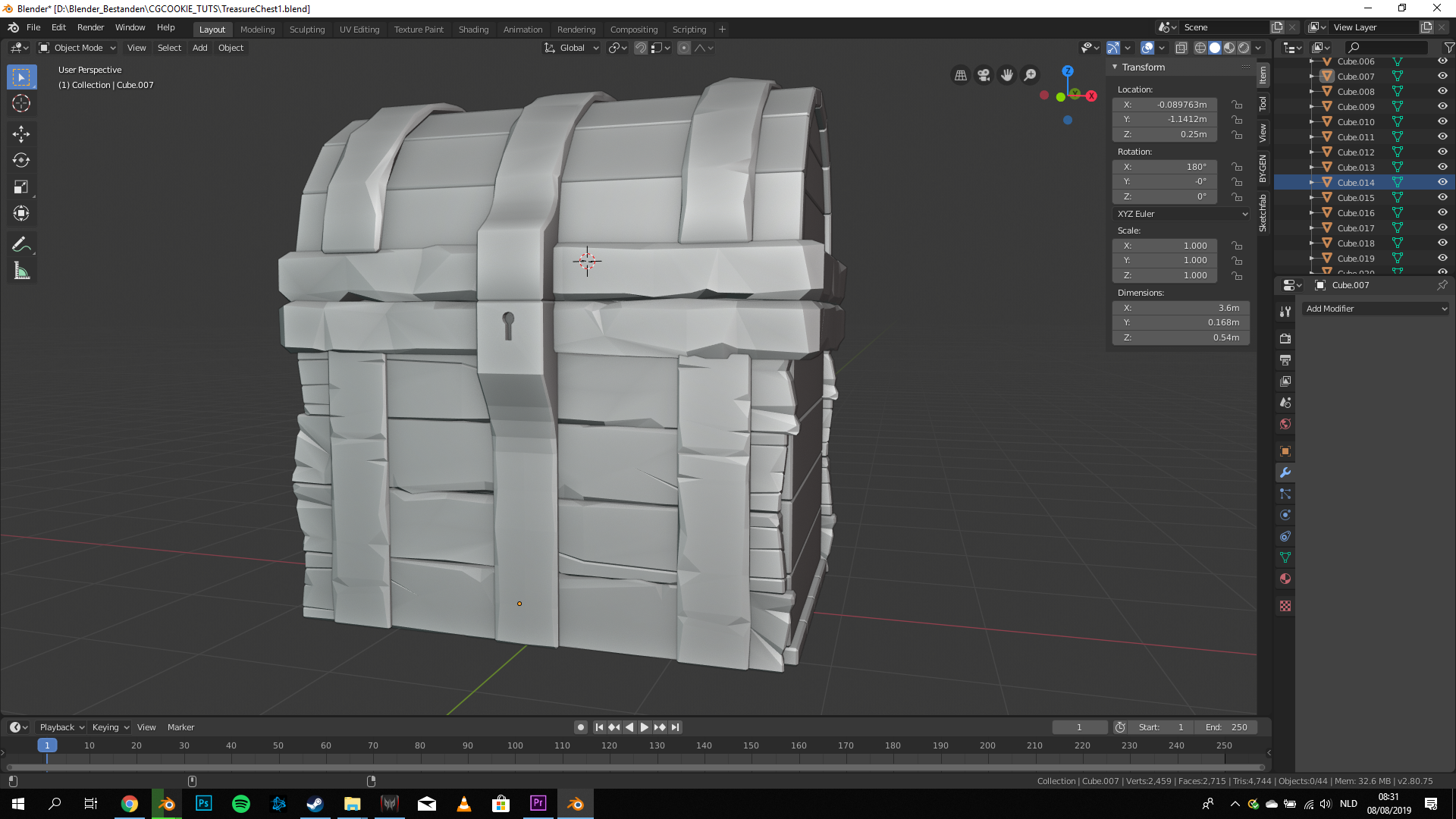Open the Material properties tab
The width and height of the screenshot is (1456, 819).
pyautogui.click(x=1285, y=579)
